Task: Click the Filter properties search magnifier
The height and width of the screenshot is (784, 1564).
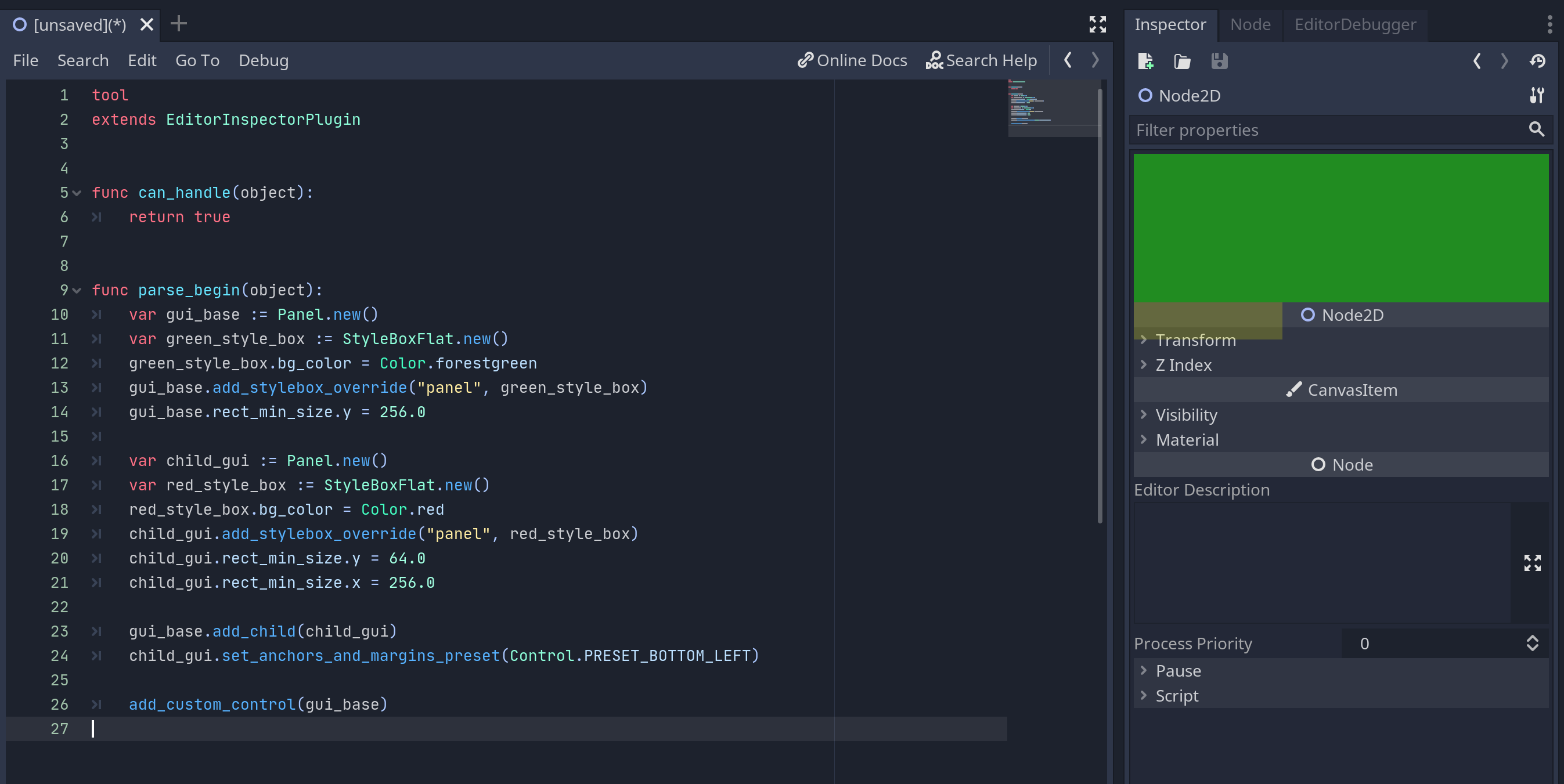Action: click(1536, 129)
